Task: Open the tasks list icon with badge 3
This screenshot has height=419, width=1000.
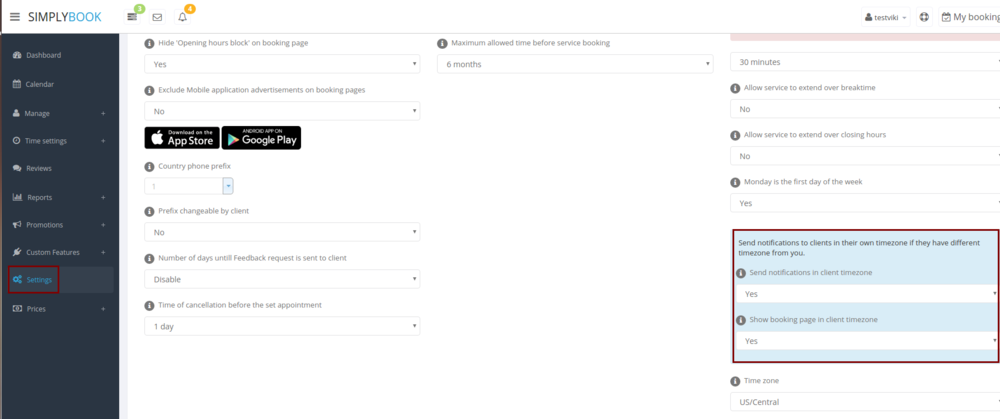Action: click(x=133, y=17)
